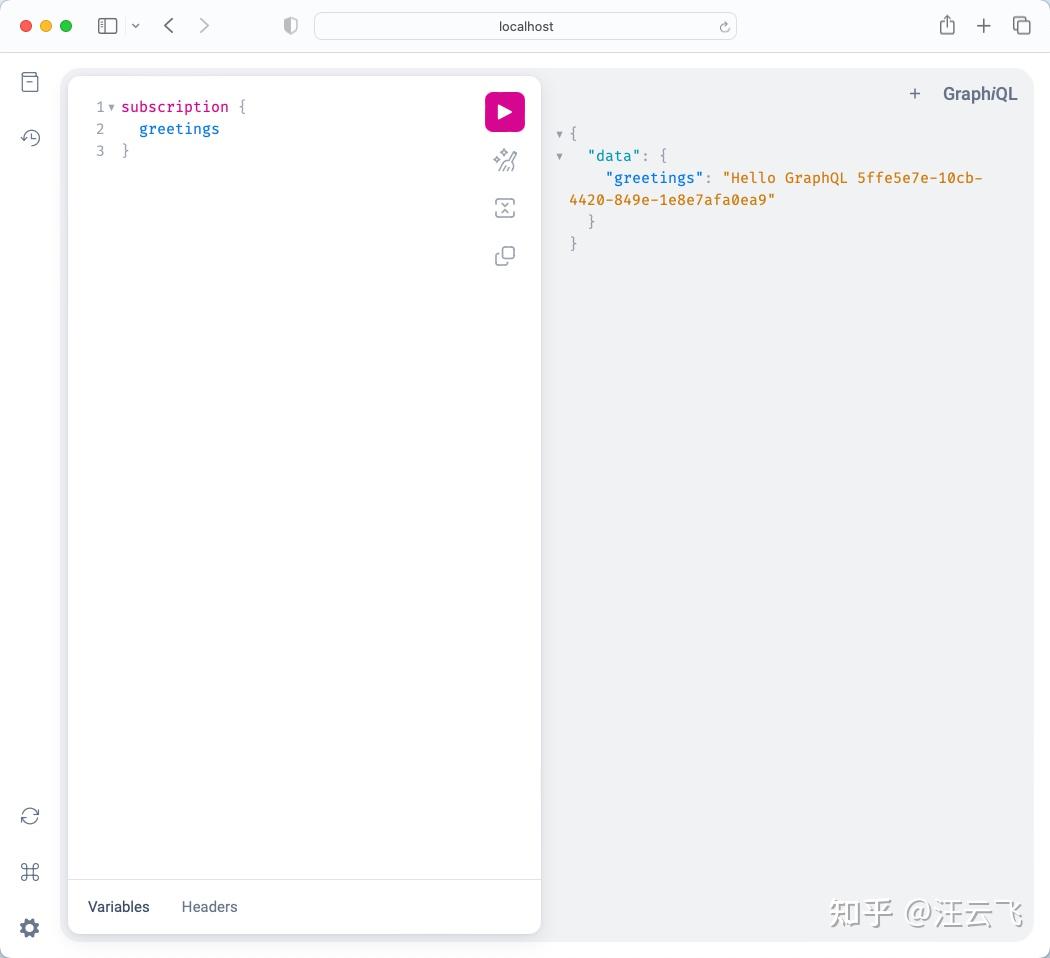The width and height of the screenshot is (1050, 958).
Task: Navigate back using Safari's back arrow
Action: pyautogui.click(x=168, y=25)
